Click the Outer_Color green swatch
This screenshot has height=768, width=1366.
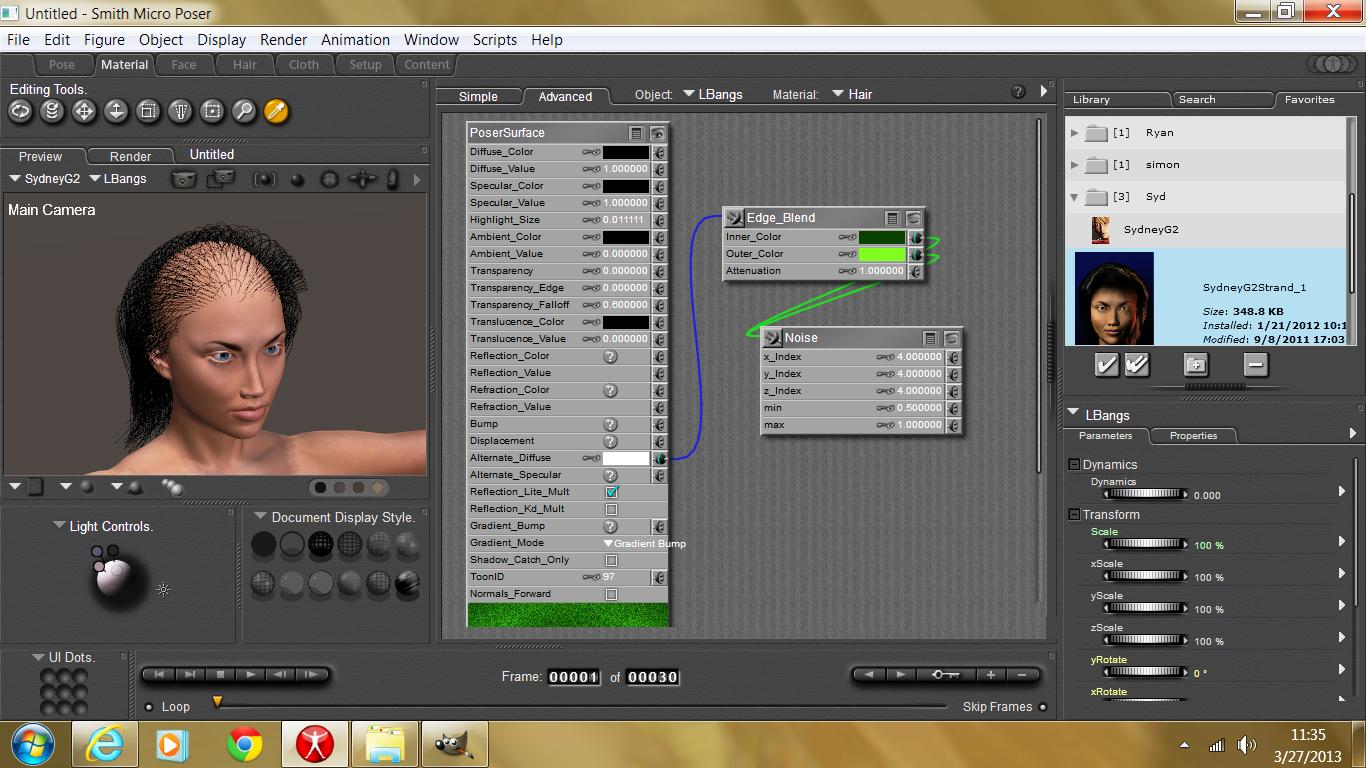point(881,254)
